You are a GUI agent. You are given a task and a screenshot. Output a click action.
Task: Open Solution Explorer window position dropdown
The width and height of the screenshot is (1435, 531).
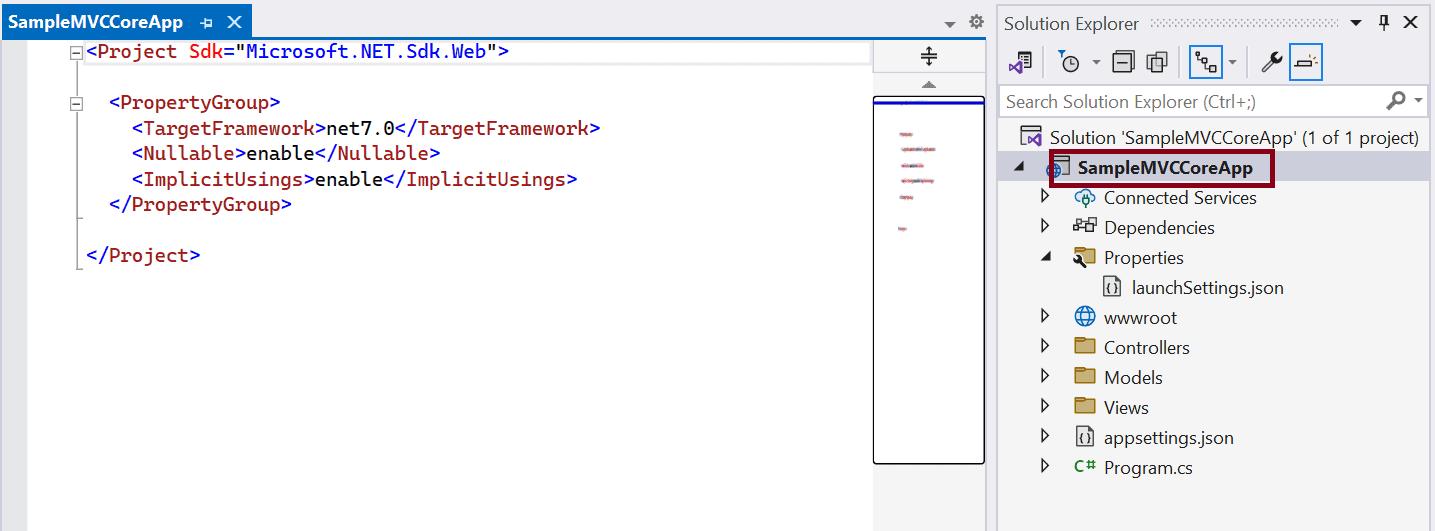[x=1356, y=22]
